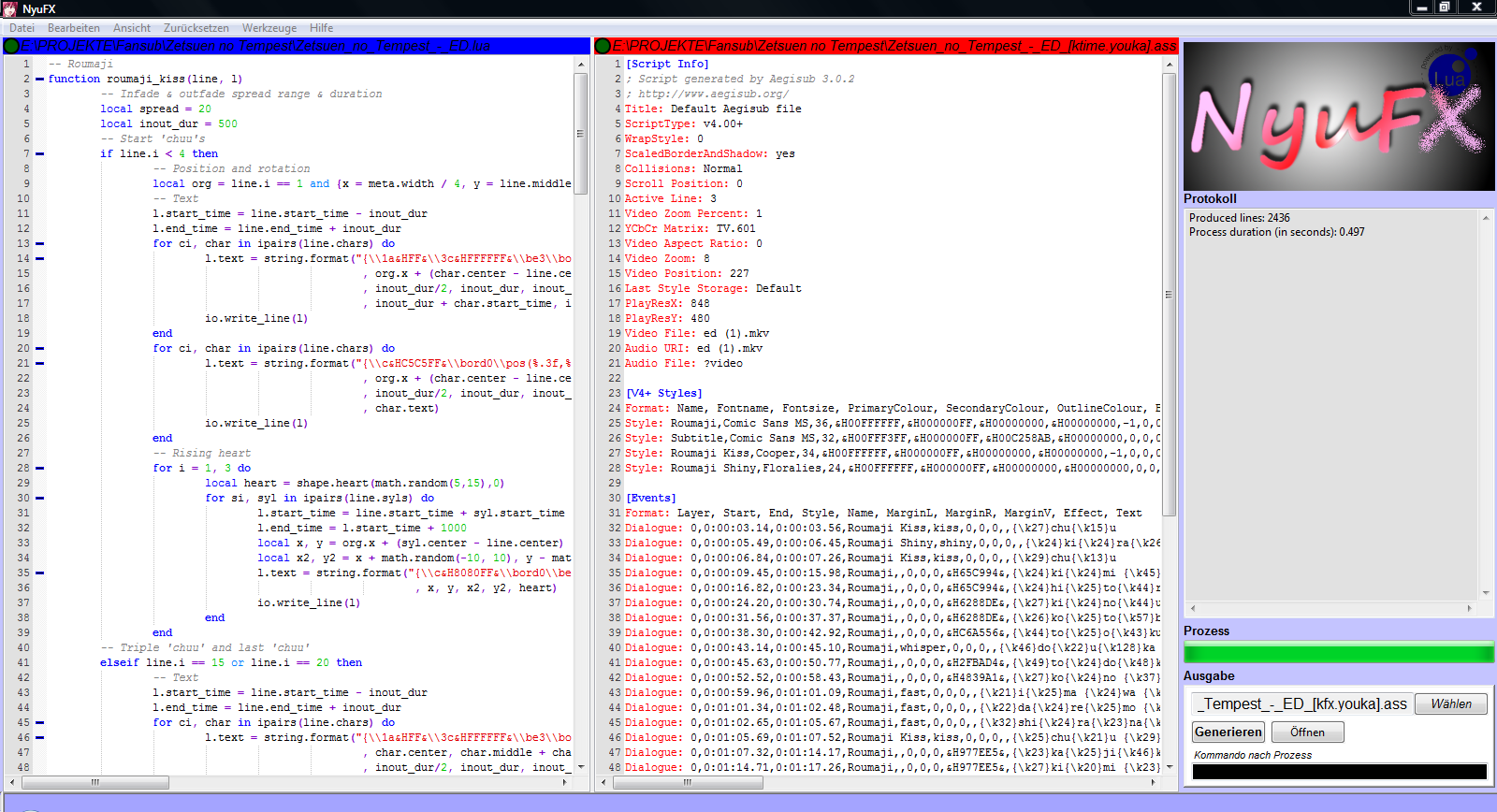The height and width of the screenshot is (812, 1497).
Task: Open the Datei menu
Action: (22, 28)
